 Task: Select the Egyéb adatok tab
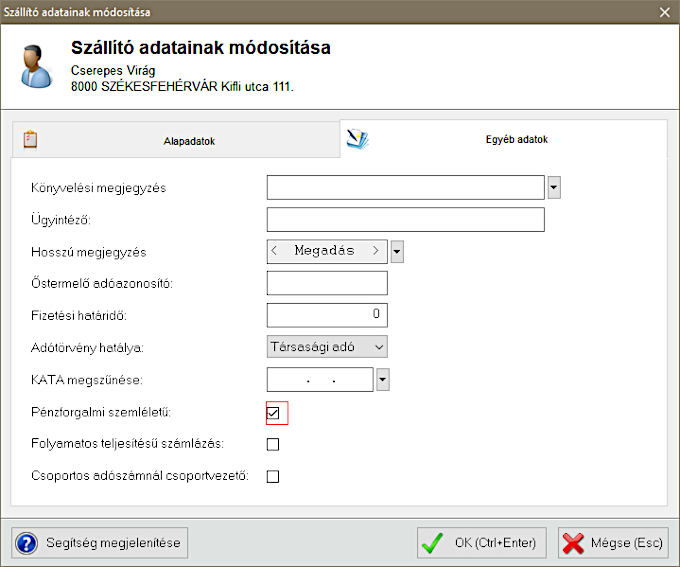tap(508, 140)
